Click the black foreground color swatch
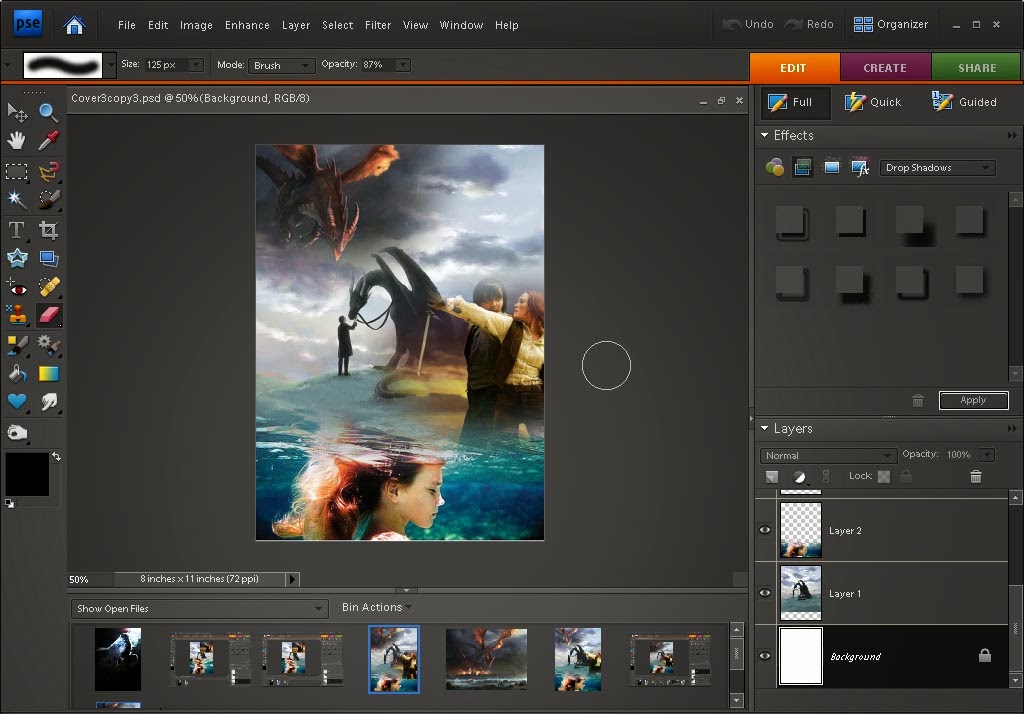 click(x=27, y=474)
